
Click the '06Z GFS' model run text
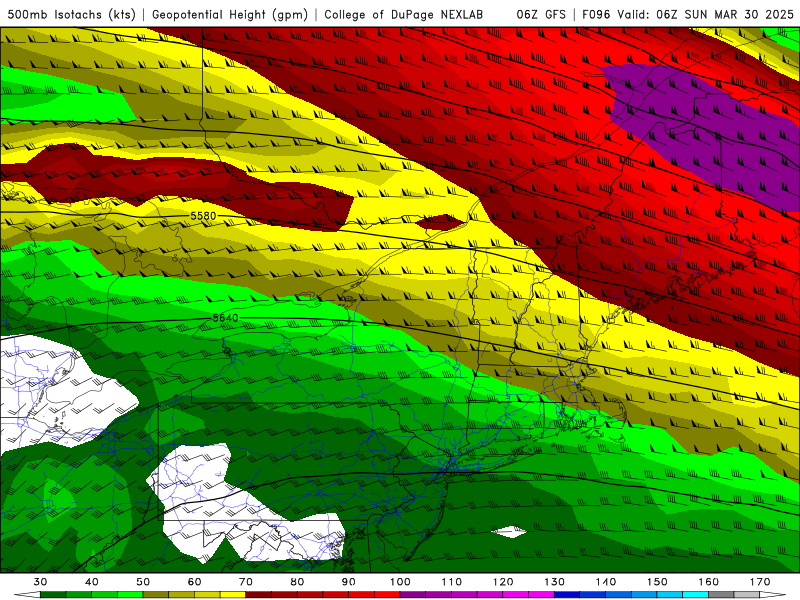pos(541,14)
